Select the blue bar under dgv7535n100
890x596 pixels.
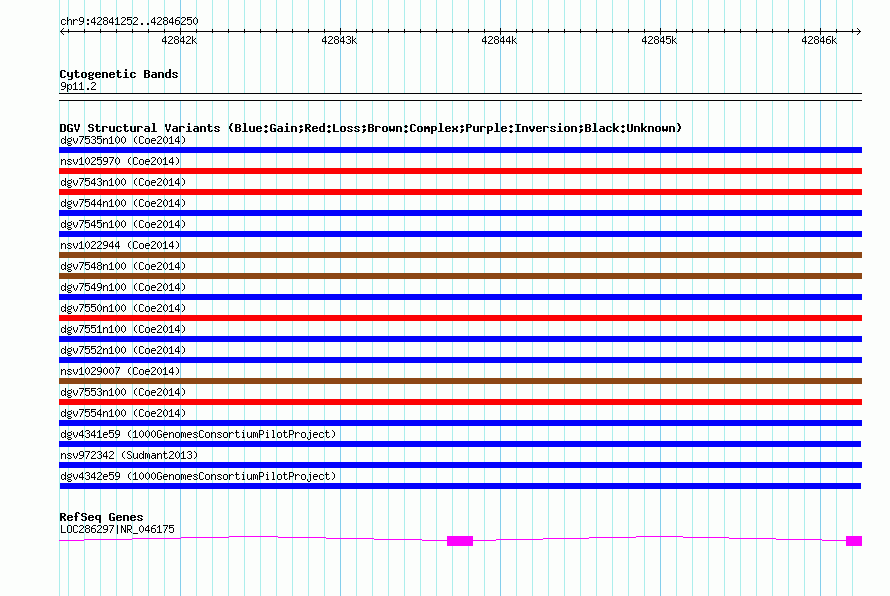point(460,150)
